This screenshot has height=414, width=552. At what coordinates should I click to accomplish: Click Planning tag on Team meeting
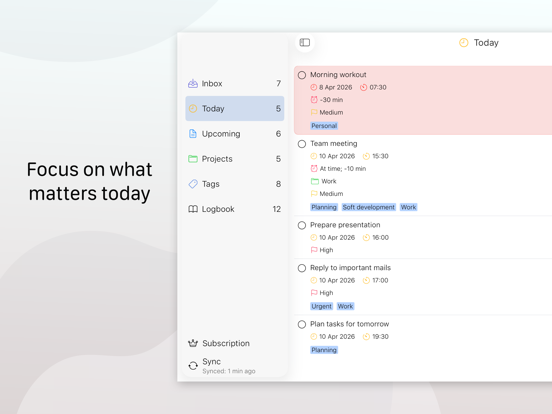(324, 207)
